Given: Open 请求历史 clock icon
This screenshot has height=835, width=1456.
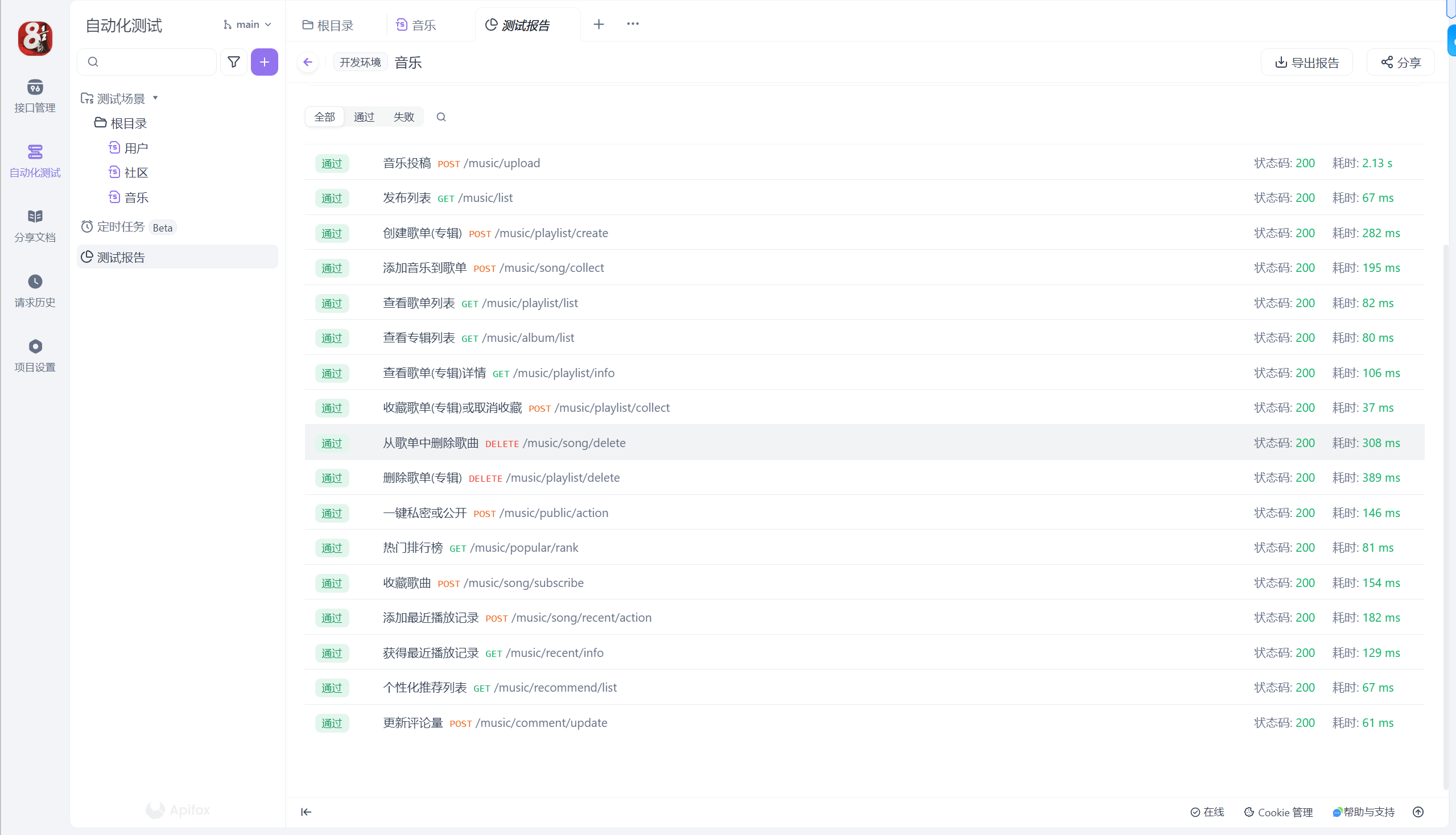Looking at the screenshot, I should tap(35, 282).
